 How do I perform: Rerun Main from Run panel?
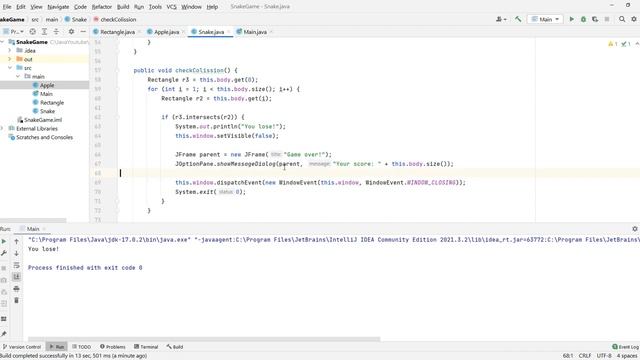pos(4,241)
